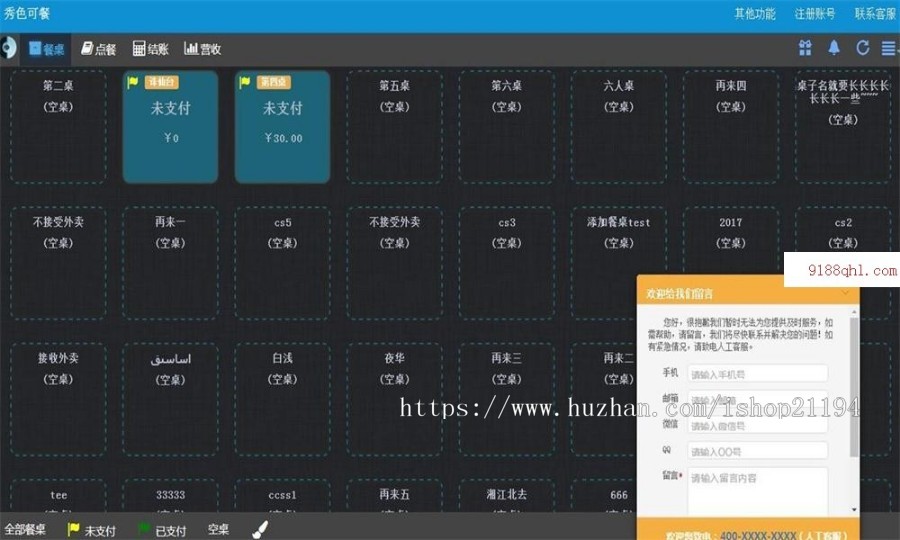Filter tables by 空桌 status
This screenshot has width=900, height=540.
pyautogui.click(x=218, y=529)
